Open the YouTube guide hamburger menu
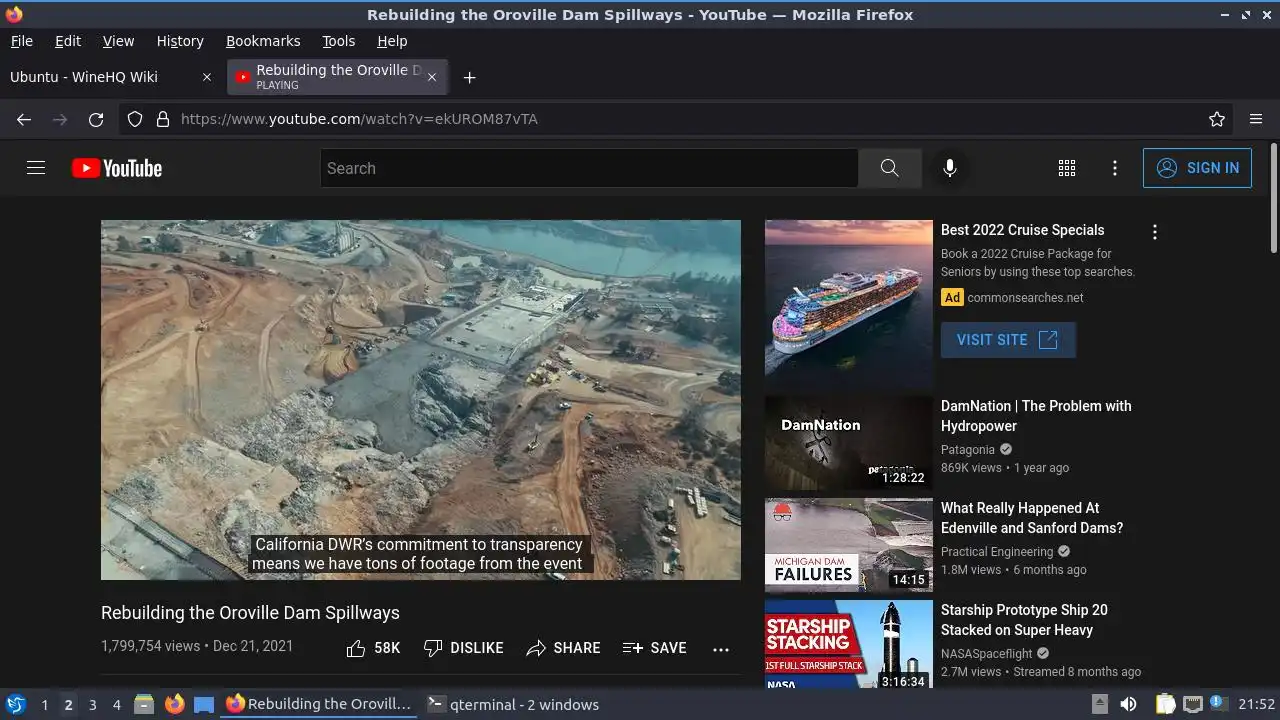This screenshot has height=720, width=1280. coord(36,168)
